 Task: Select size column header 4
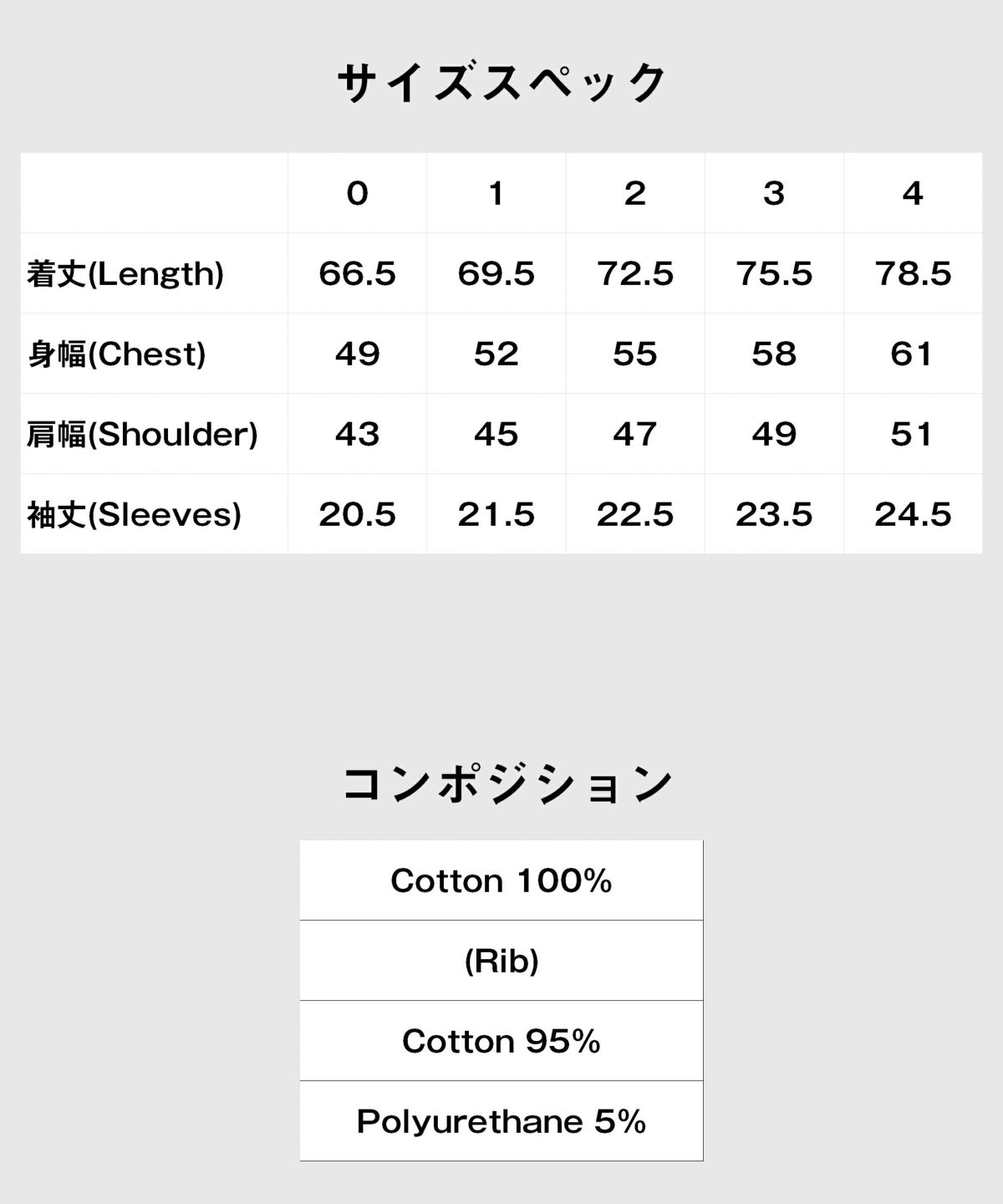coord(912,193)
